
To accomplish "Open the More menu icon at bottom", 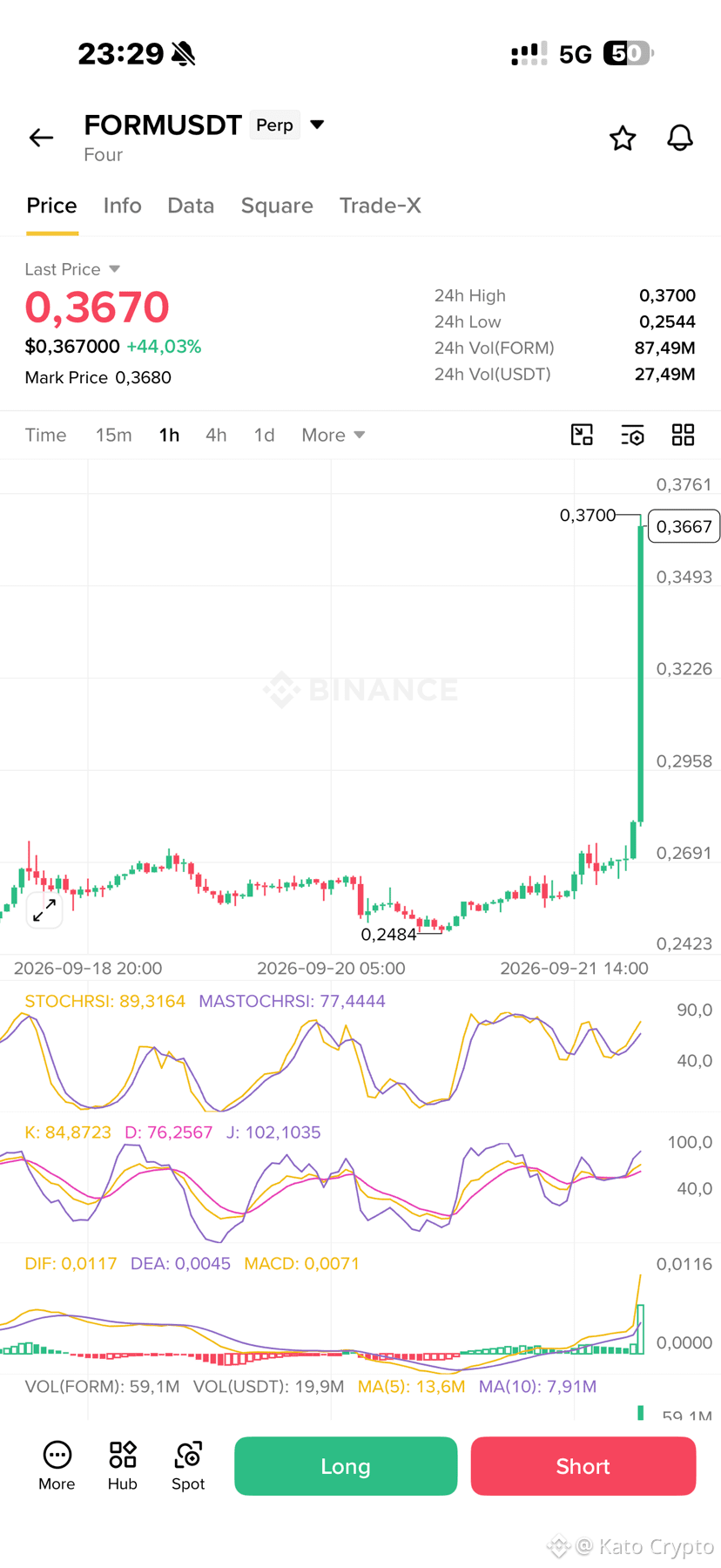I will 57,1465.
